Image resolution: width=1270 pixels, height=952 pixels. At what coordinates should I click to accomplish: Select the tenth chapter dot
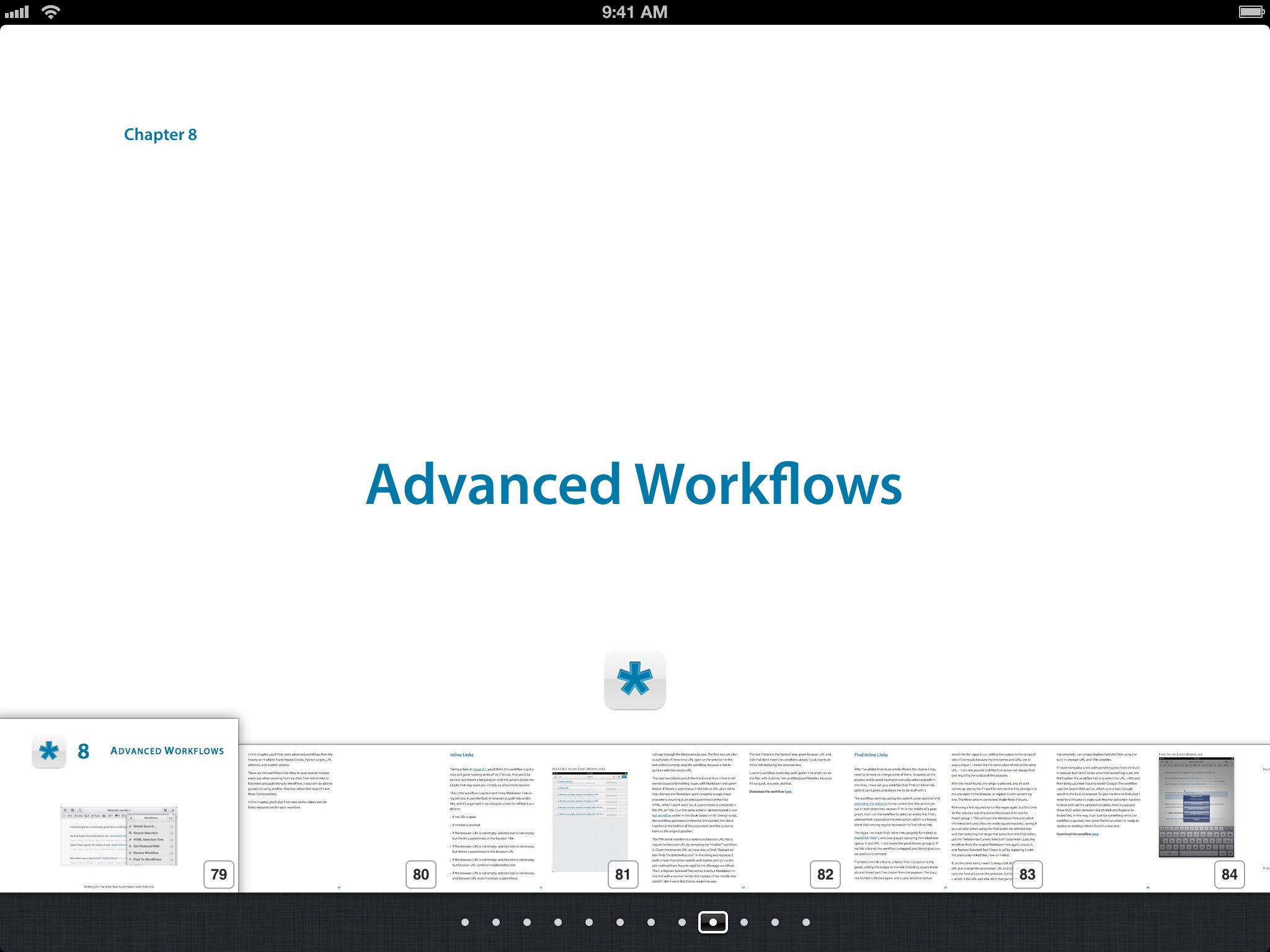[744, 922]
